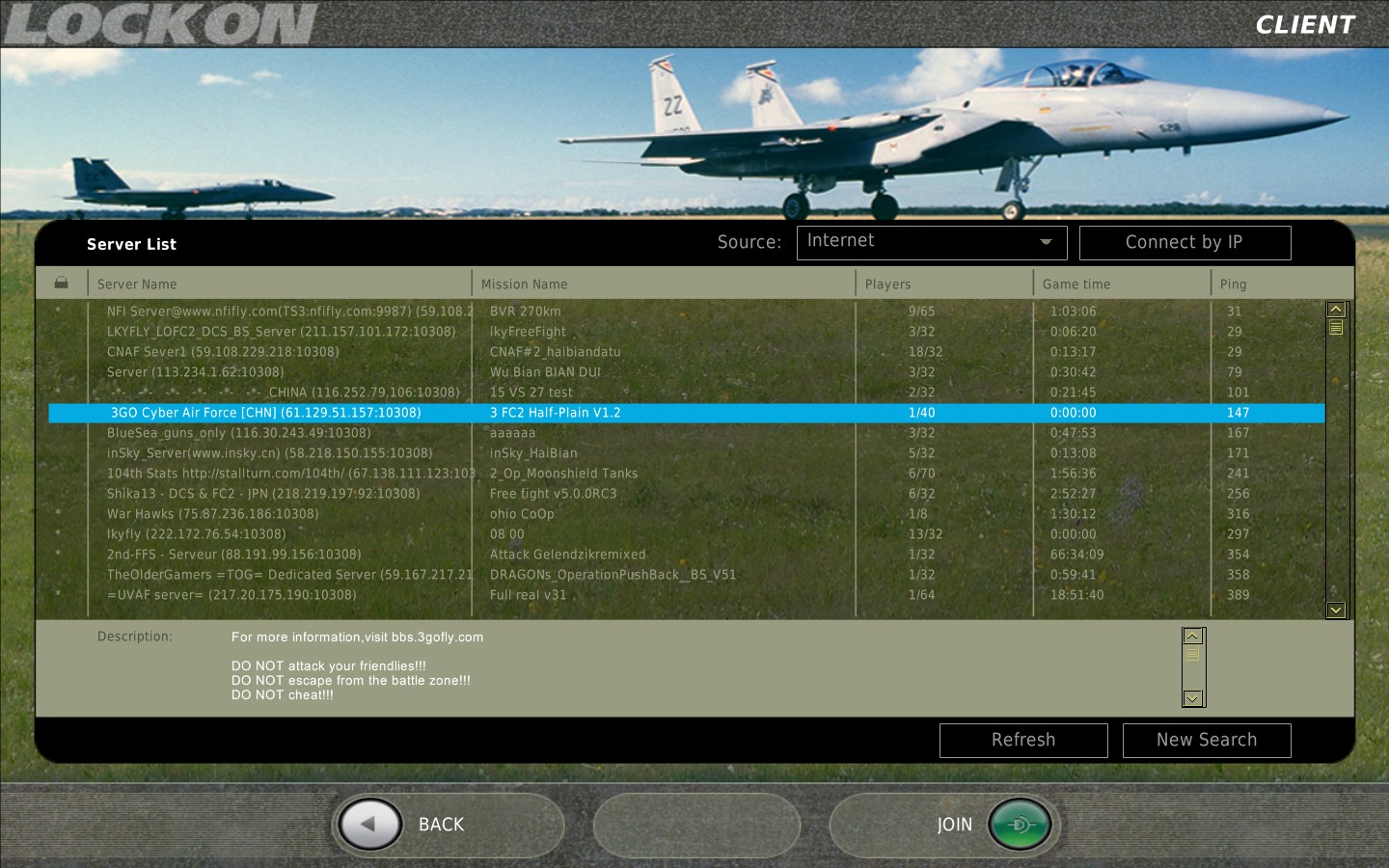Click the BACK text label

tap(441, 825)
